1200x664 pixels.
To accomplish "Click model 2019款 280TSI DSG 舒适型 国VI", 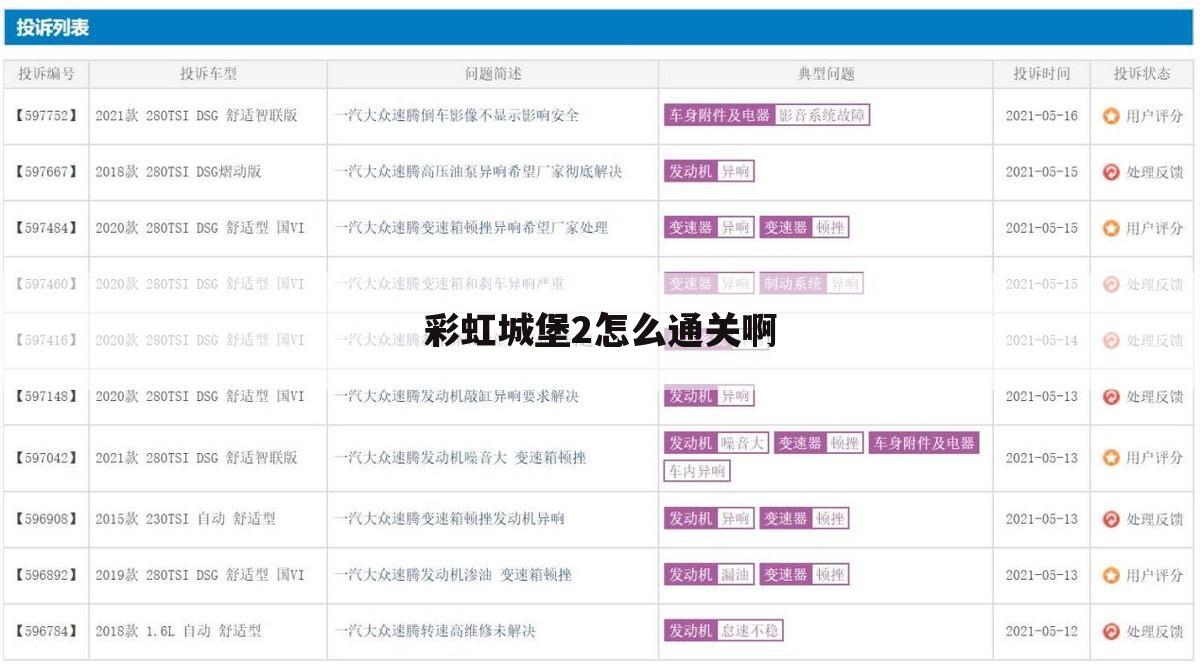I will 200,575.
